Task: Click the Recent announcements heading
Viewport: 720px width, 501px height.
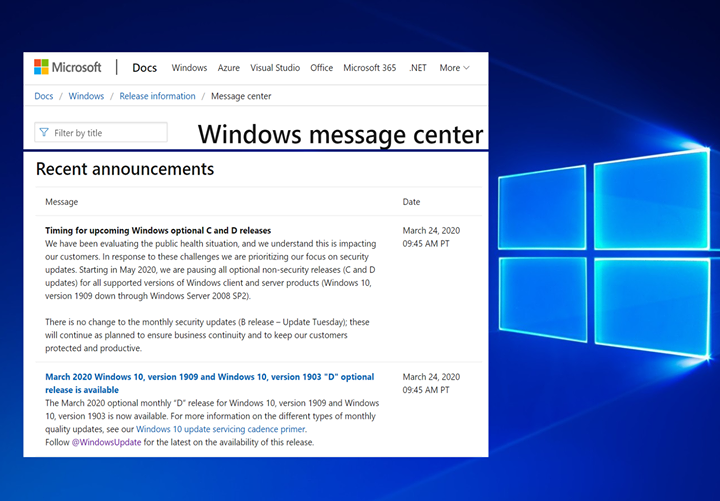Action: (x=125, y=169)
